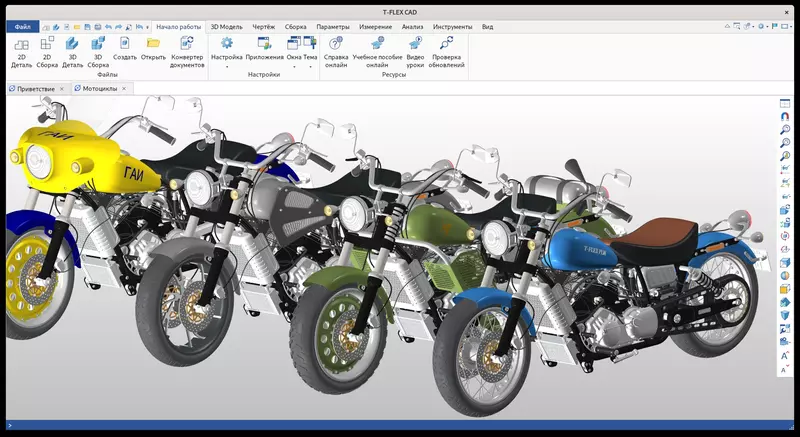Click the 2D Деталь icon
The width and height of the screenshot is (800, 437).
(21, 44)
